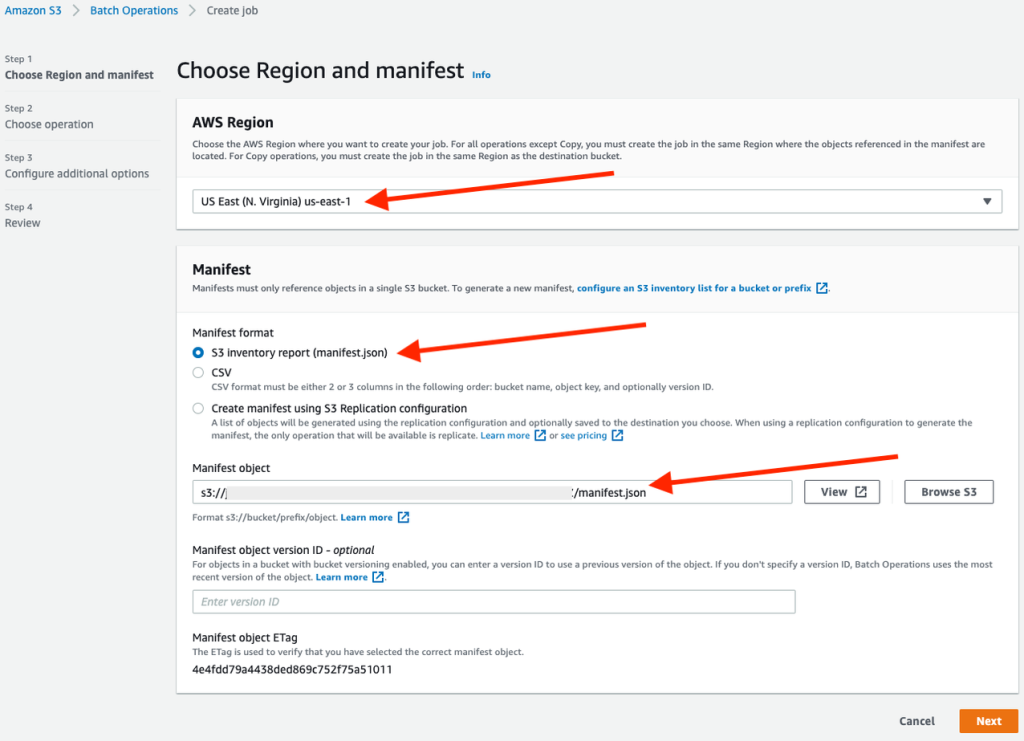Viewport: 1024px width, 741px height.
Task: Click the orange Next button
Action: [x=988, y=720]
